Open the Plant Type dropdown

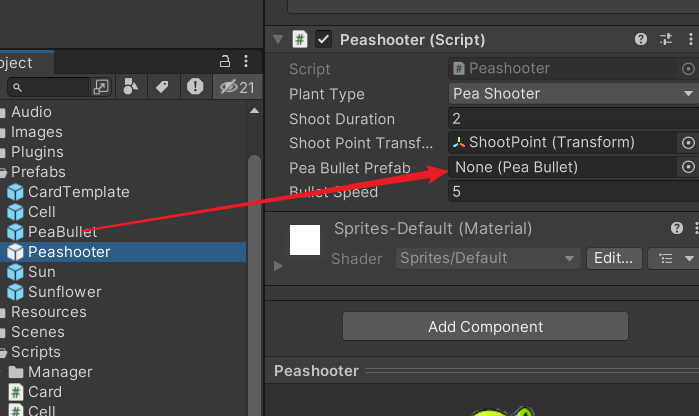tap(573, 94)
